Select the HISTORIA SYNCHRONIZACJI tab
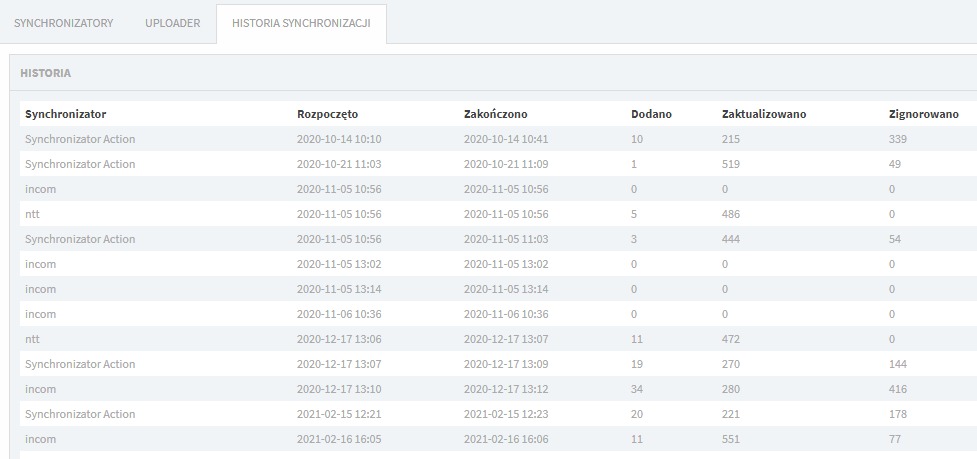977x459 pixels. [x=302, y=24]
